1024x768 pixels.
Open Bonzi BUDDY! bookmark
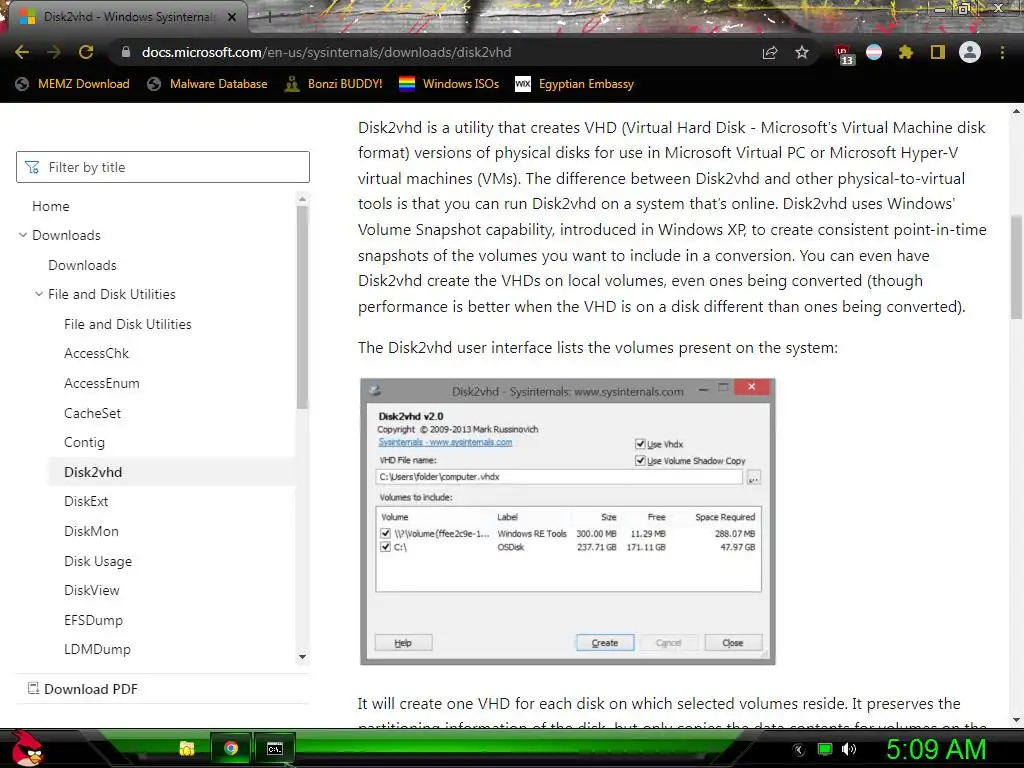[x=334, y=84]
